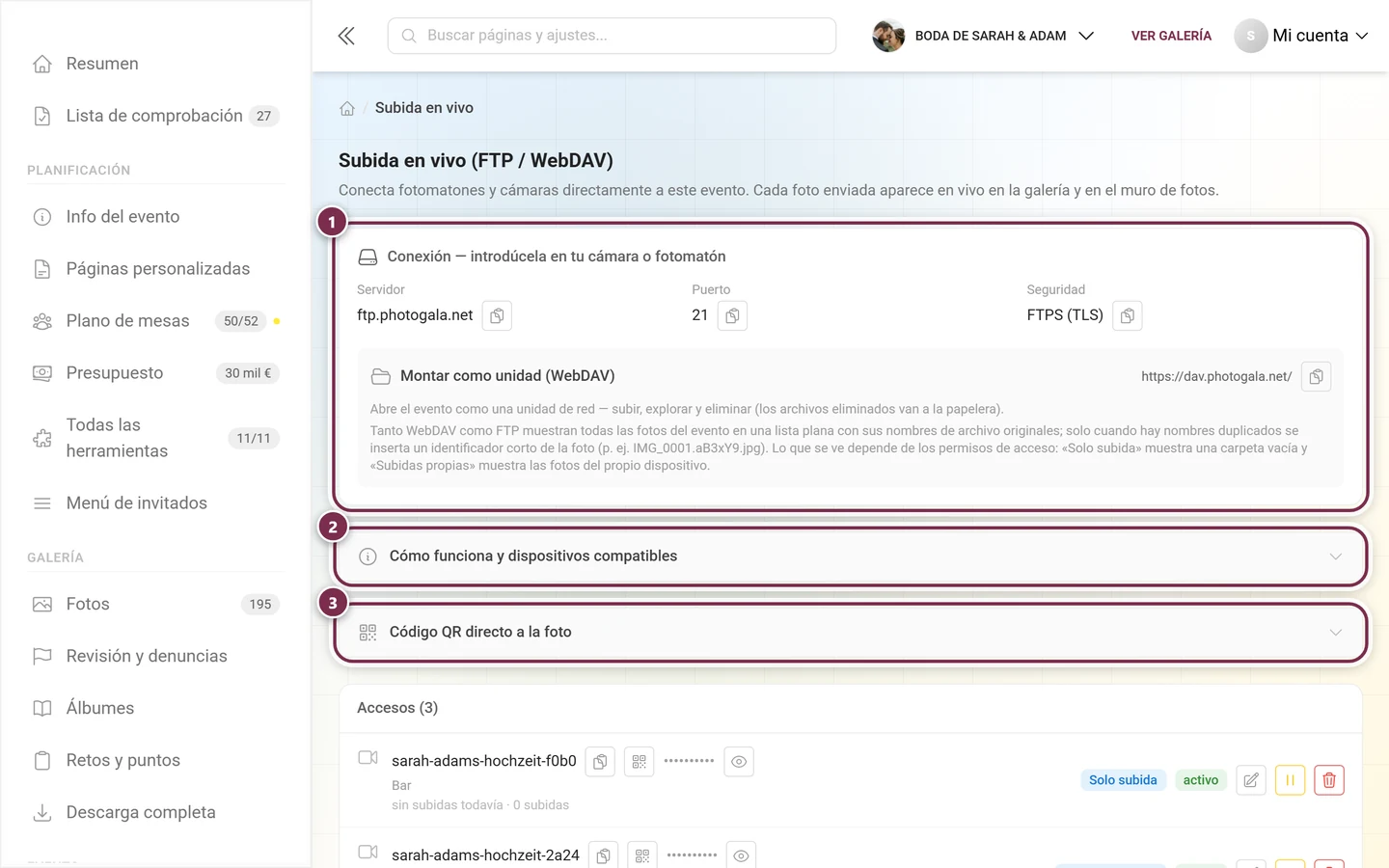Open the Mi cuenta menu
This screenshot has width=1389, height=868.
1301,36
